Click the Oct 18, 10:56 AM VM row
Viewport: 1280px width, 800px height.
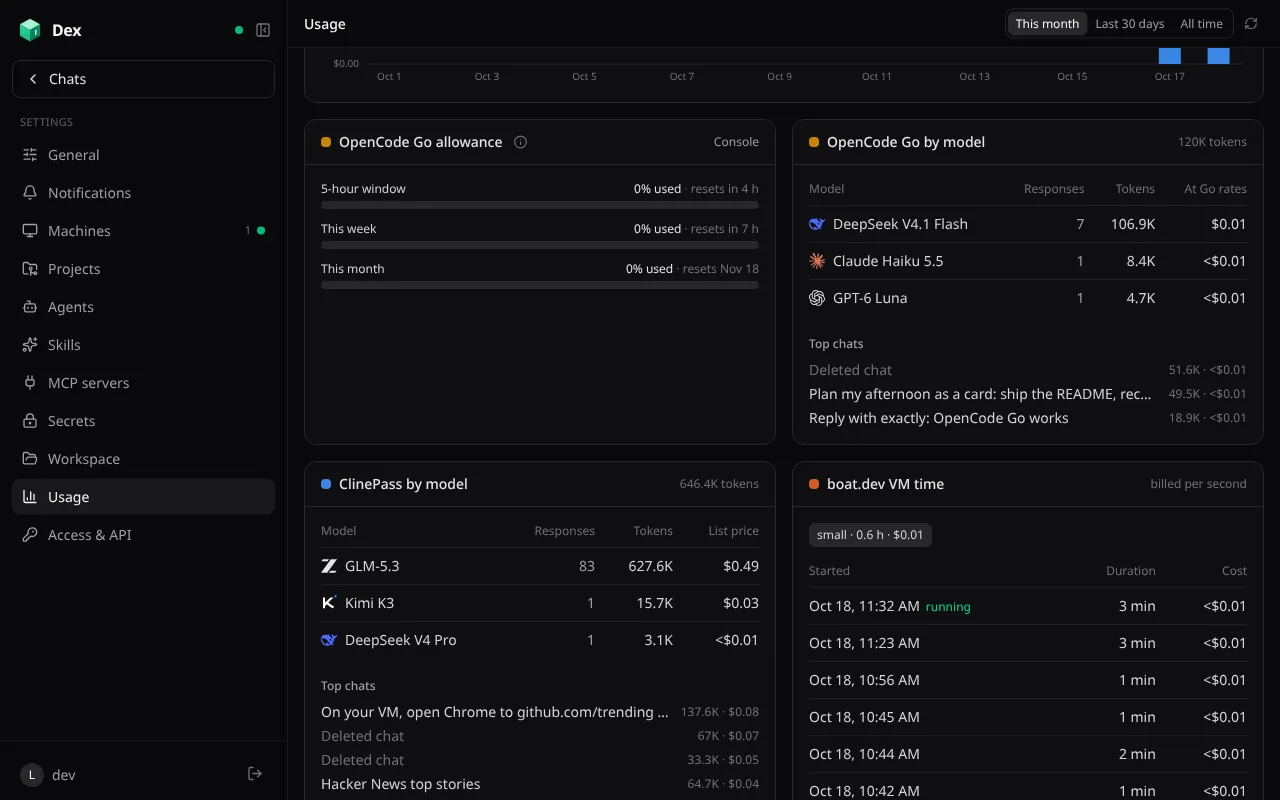coord(1028,680)
